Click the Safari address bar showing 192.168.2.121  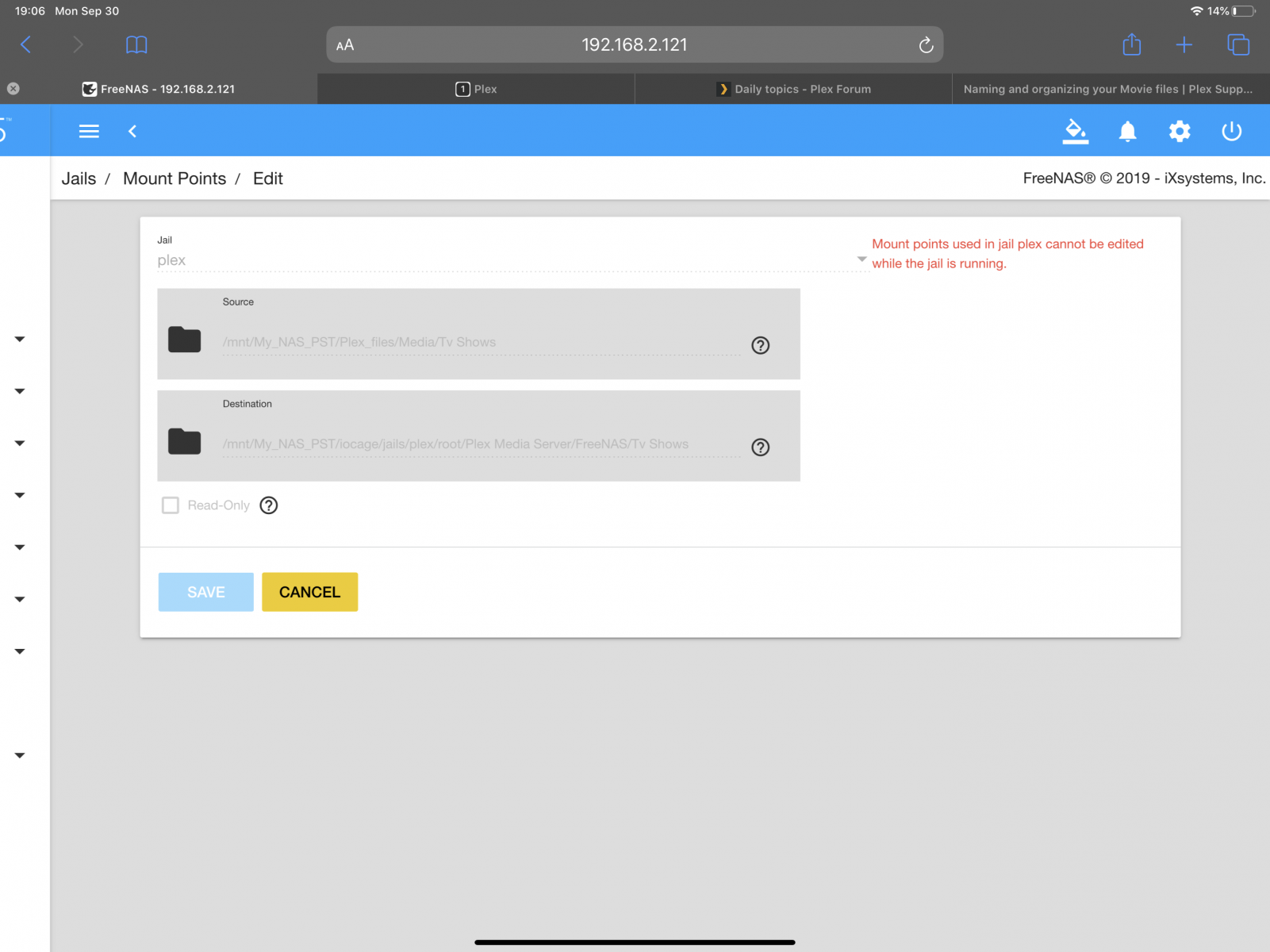coord(635,44)
